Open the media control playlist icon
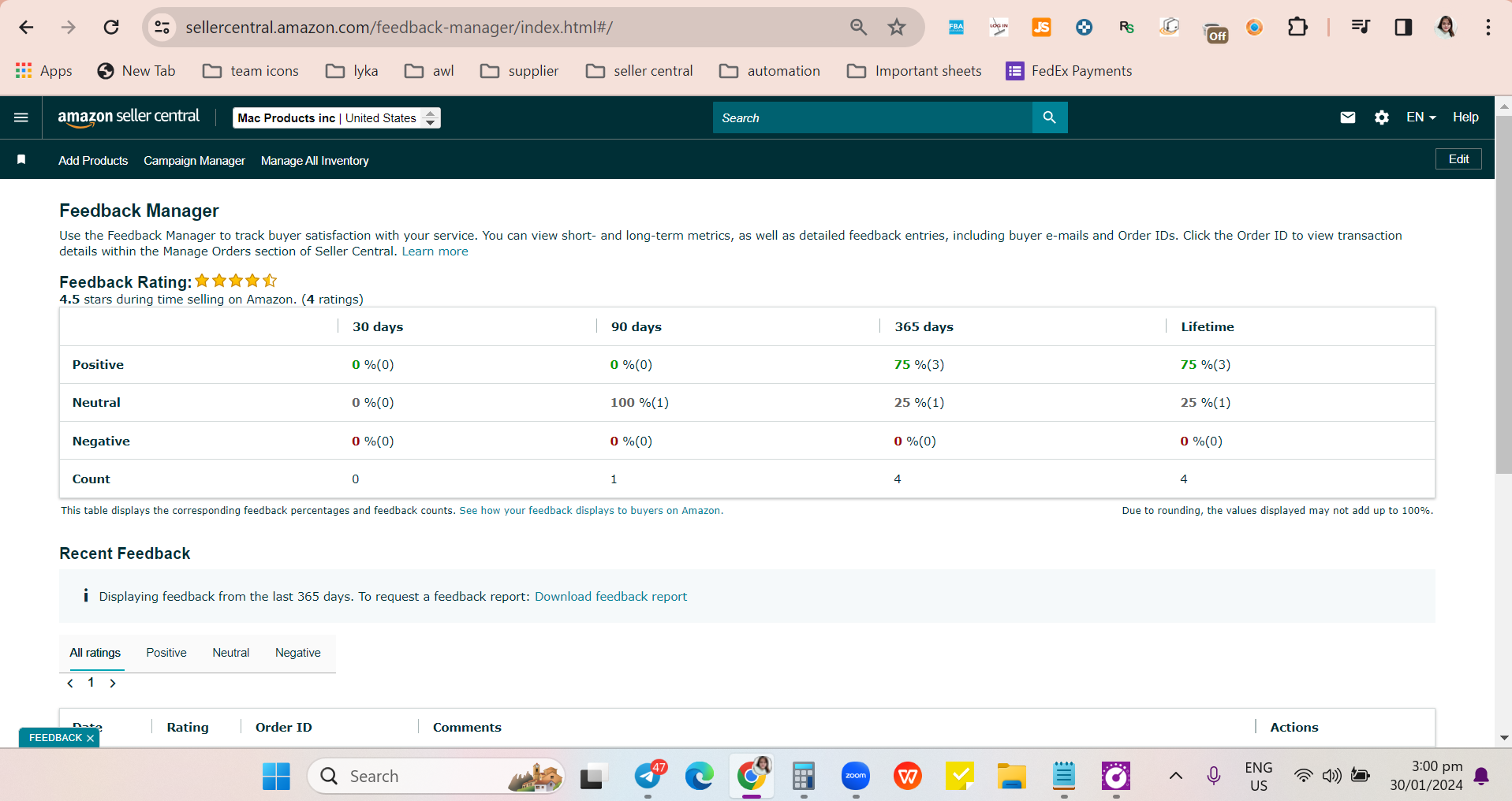1512x801 pixels. (1361, 28)
